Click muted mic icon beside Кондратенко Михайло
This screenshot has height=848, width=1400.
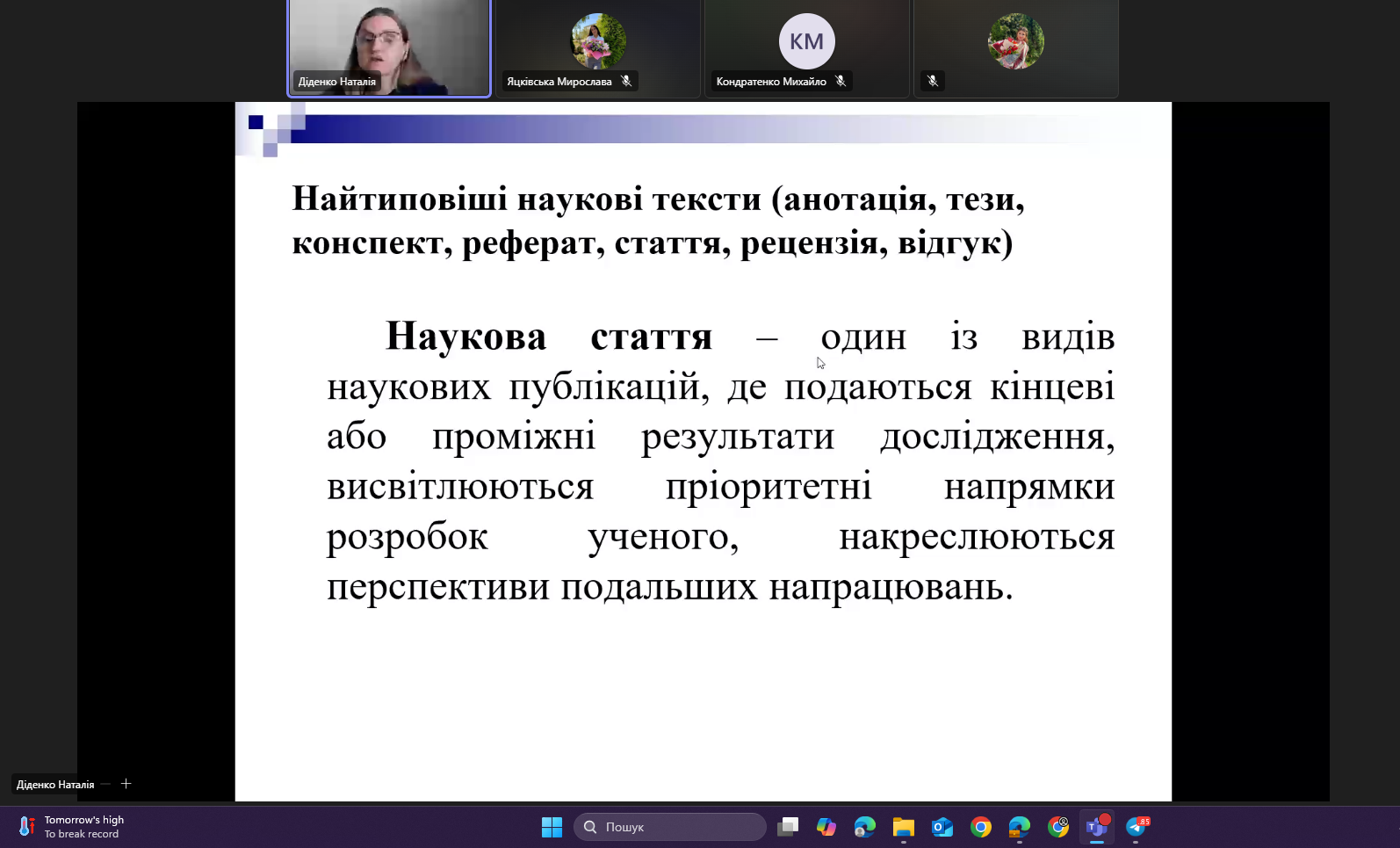(x=841, y=81)
